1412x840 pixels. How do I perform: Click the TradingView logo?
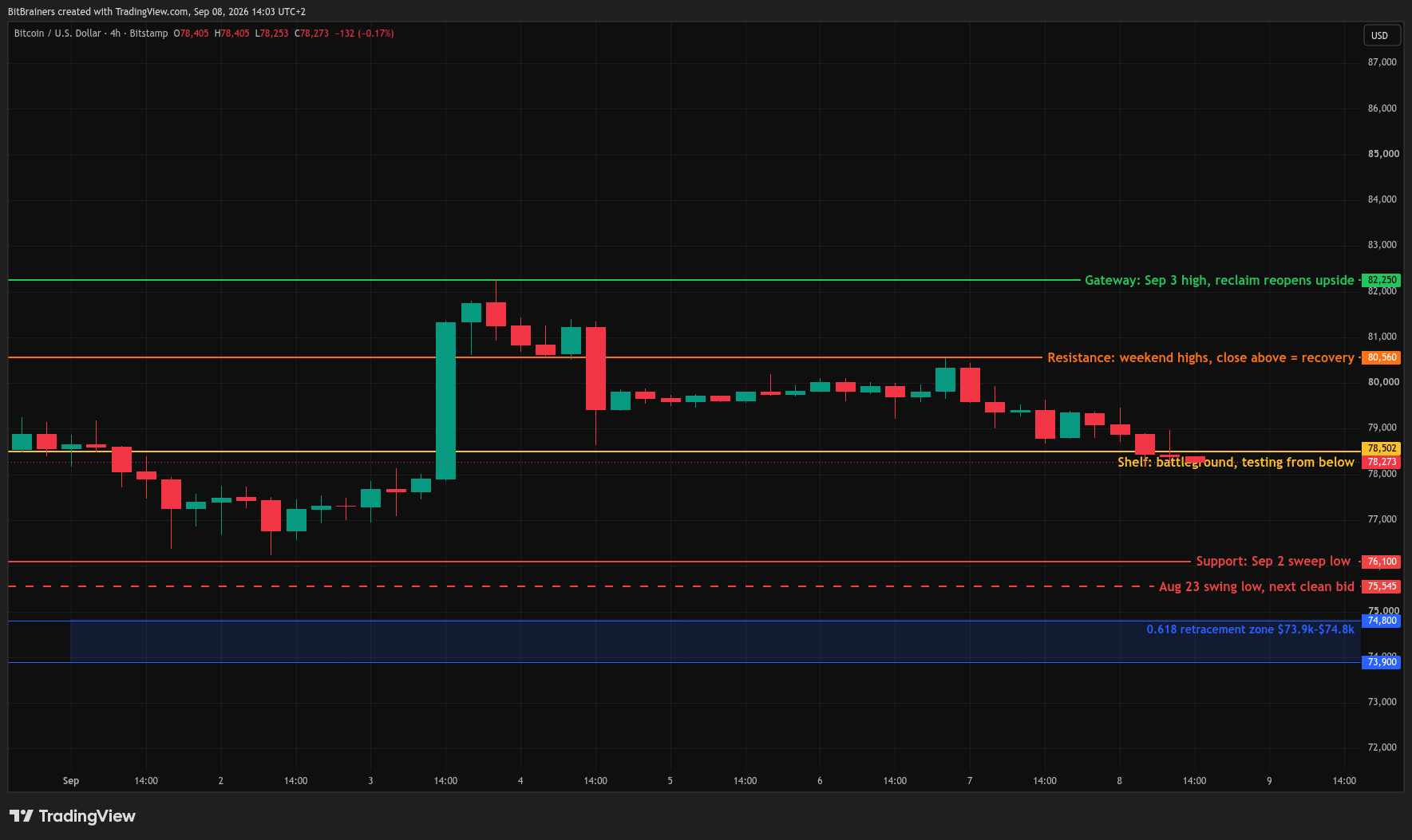[73, 816]
